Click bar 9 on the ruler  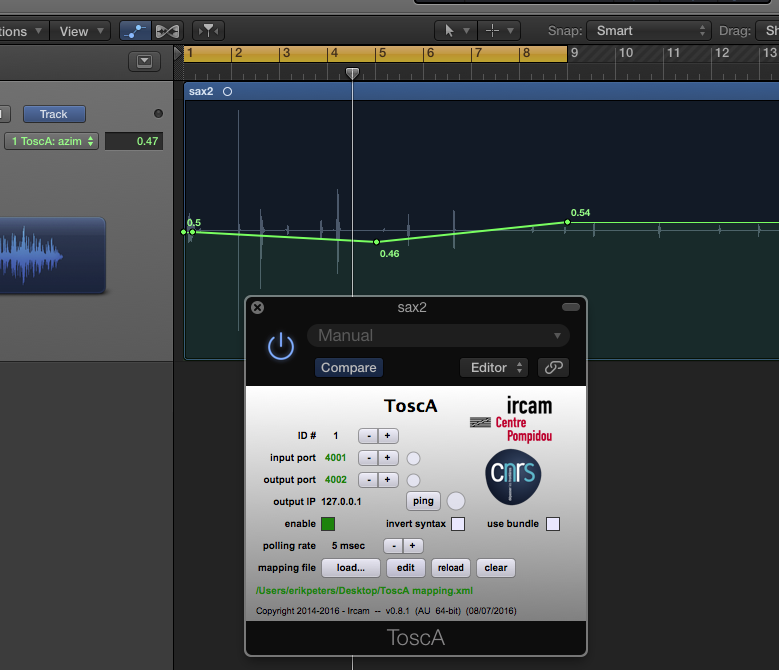click(575, 53)
